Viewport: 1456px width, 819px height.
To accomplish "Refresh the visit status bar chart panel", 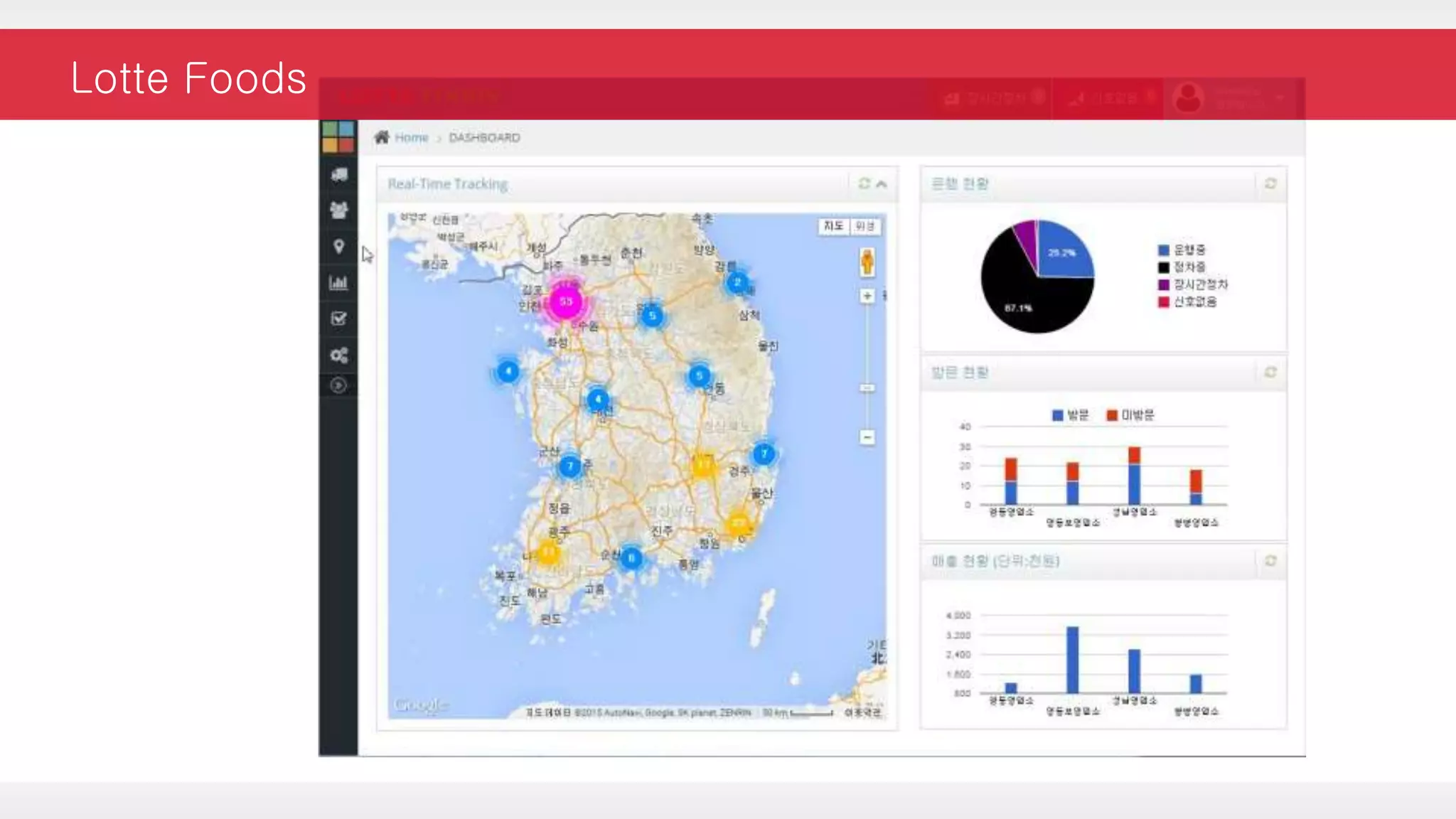I will 1270,373.
